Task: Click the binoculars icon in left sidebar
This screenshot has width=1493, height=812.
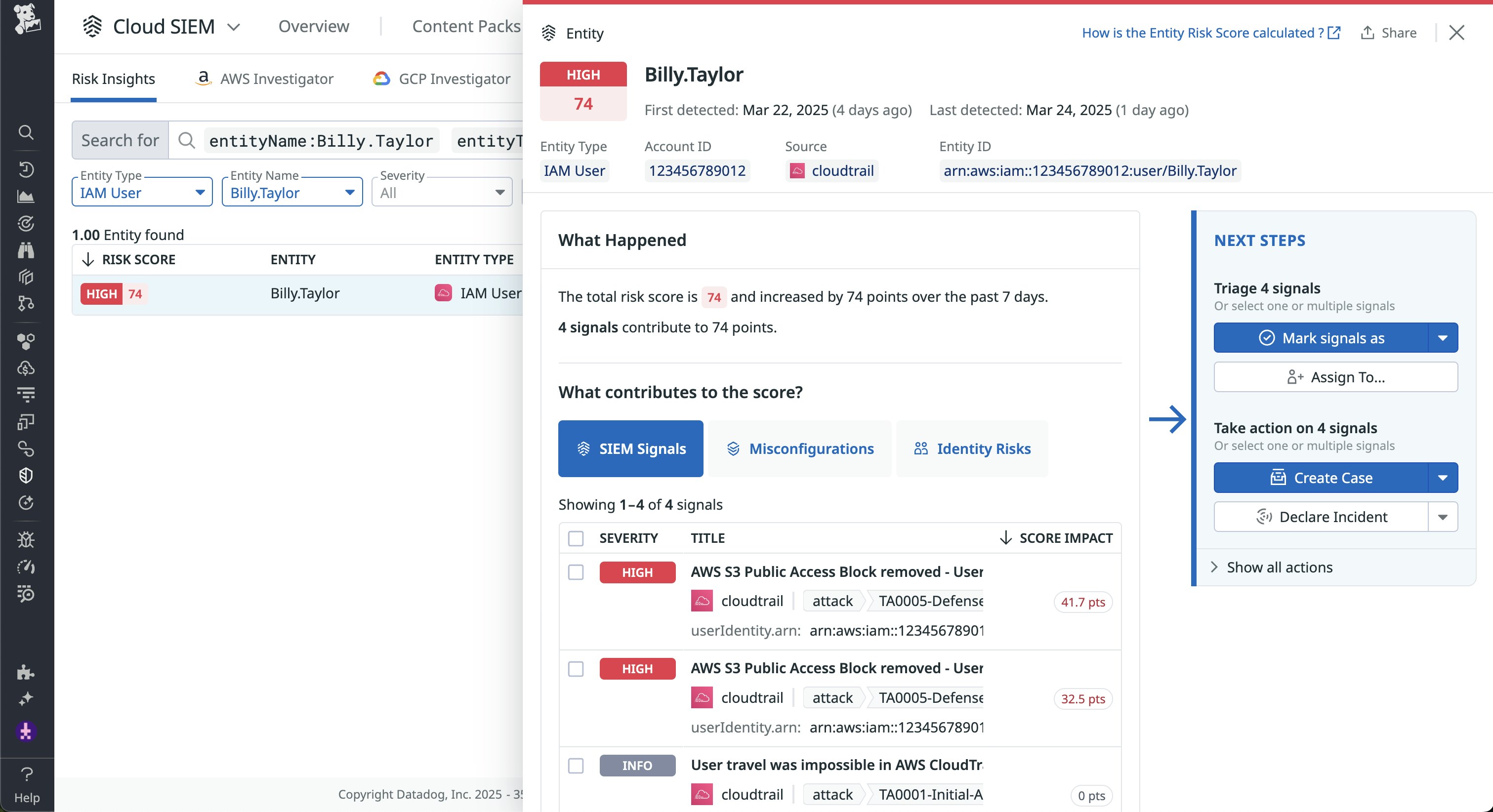Action: click(x=26, y=250)
